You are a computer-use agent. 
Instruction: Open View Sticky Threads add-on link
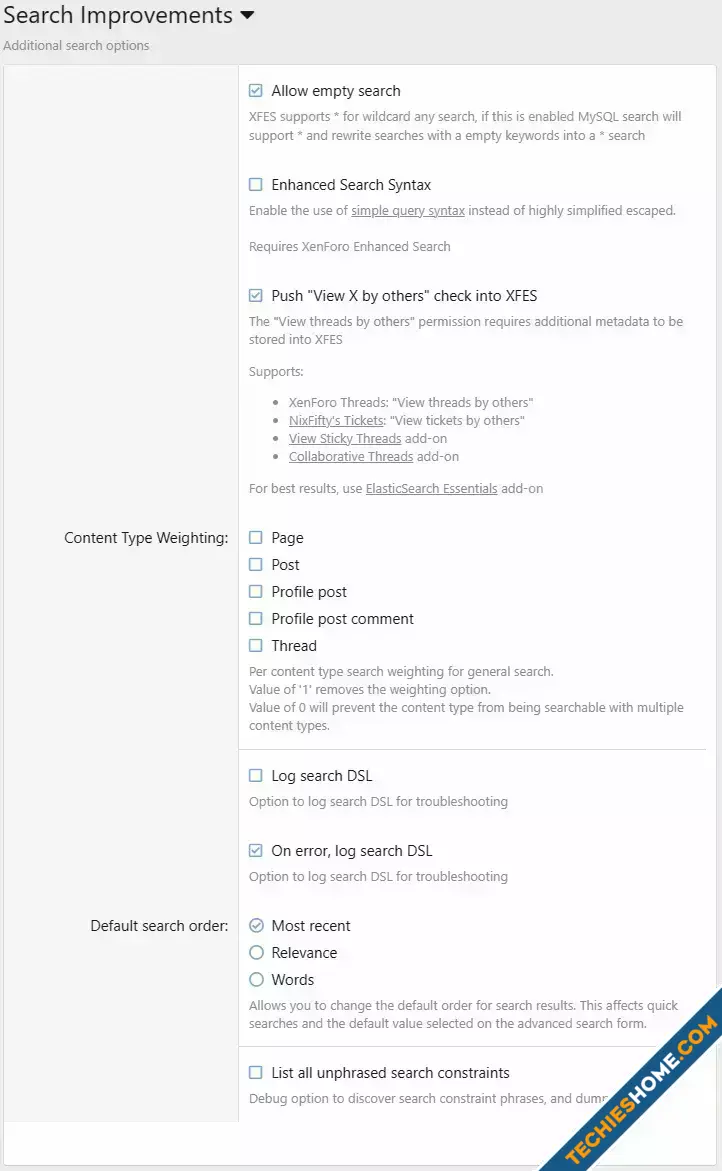pyautogui.click(x=345, y=438)
